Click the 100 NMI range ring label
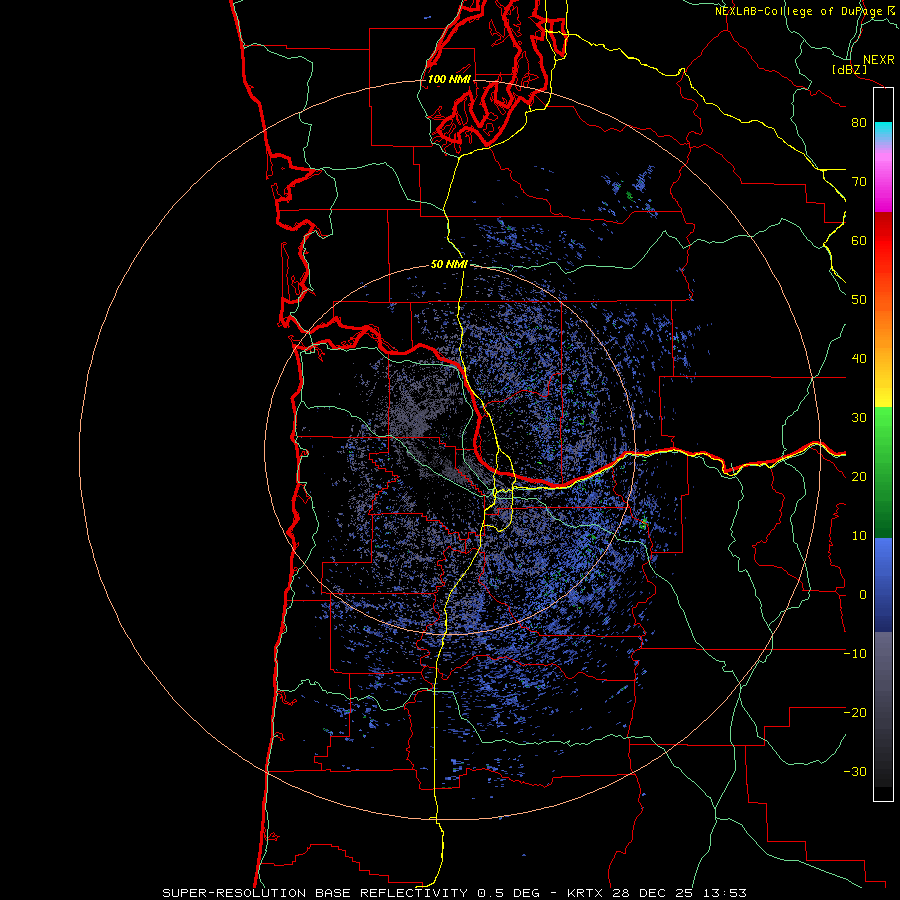 coord(449,79)
